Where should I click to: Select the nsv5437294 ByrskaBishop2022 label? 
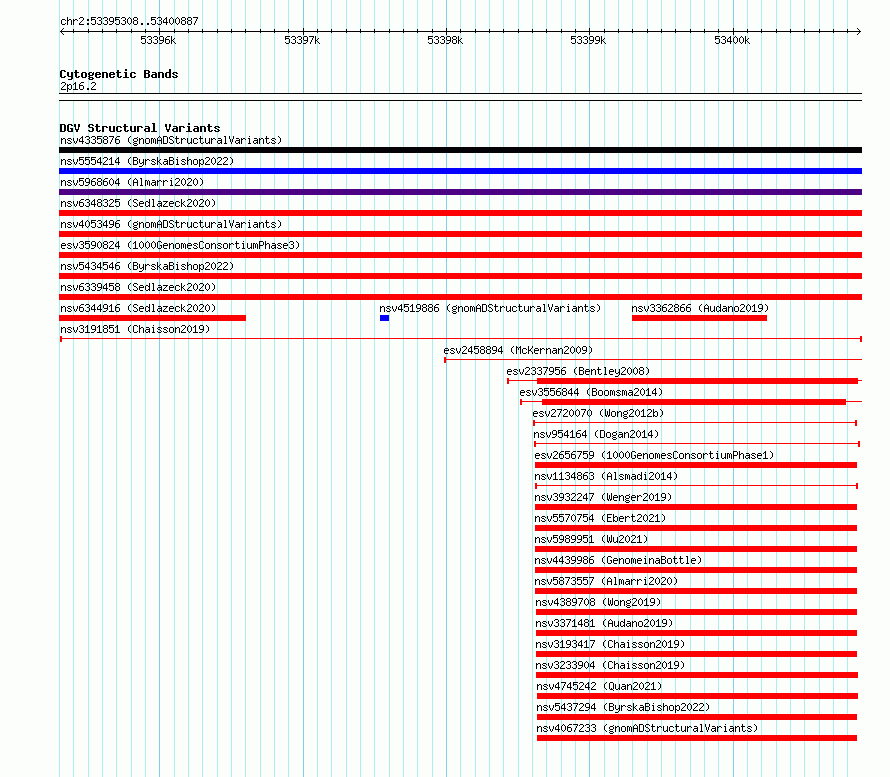coord(623,707)
